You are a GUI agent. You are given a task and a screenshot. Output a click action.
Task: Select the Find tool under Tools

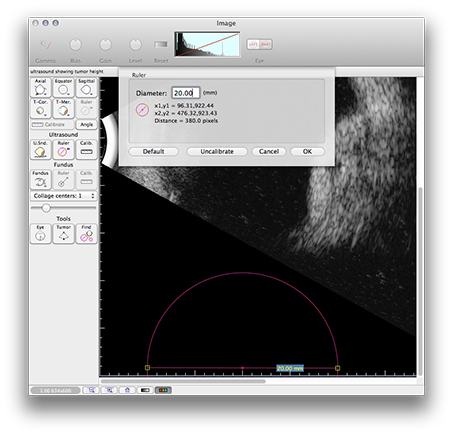(x=86, y=234)
